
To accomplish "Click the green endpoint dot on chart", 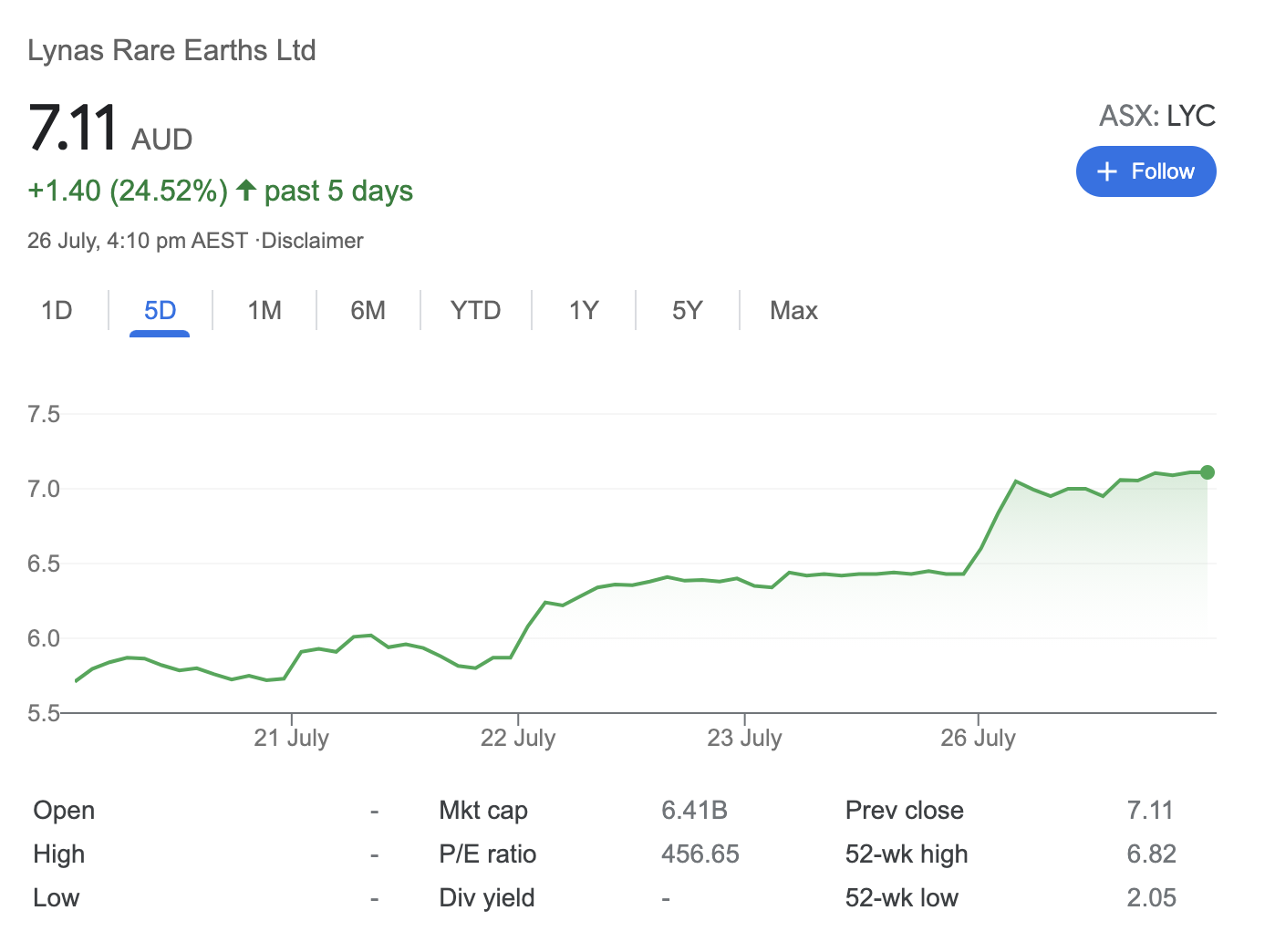I will pos(1208,472).
